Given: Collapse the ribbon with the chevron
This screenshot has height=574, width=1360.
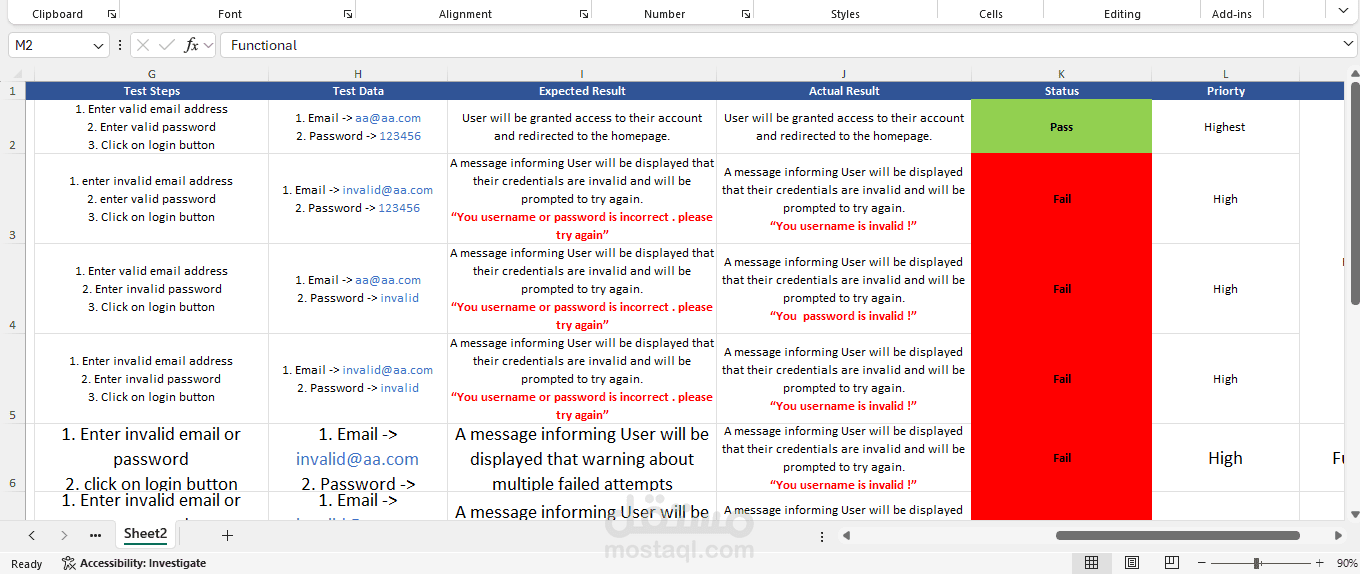Looking at the screenshot, I should tap(1343, 10).
